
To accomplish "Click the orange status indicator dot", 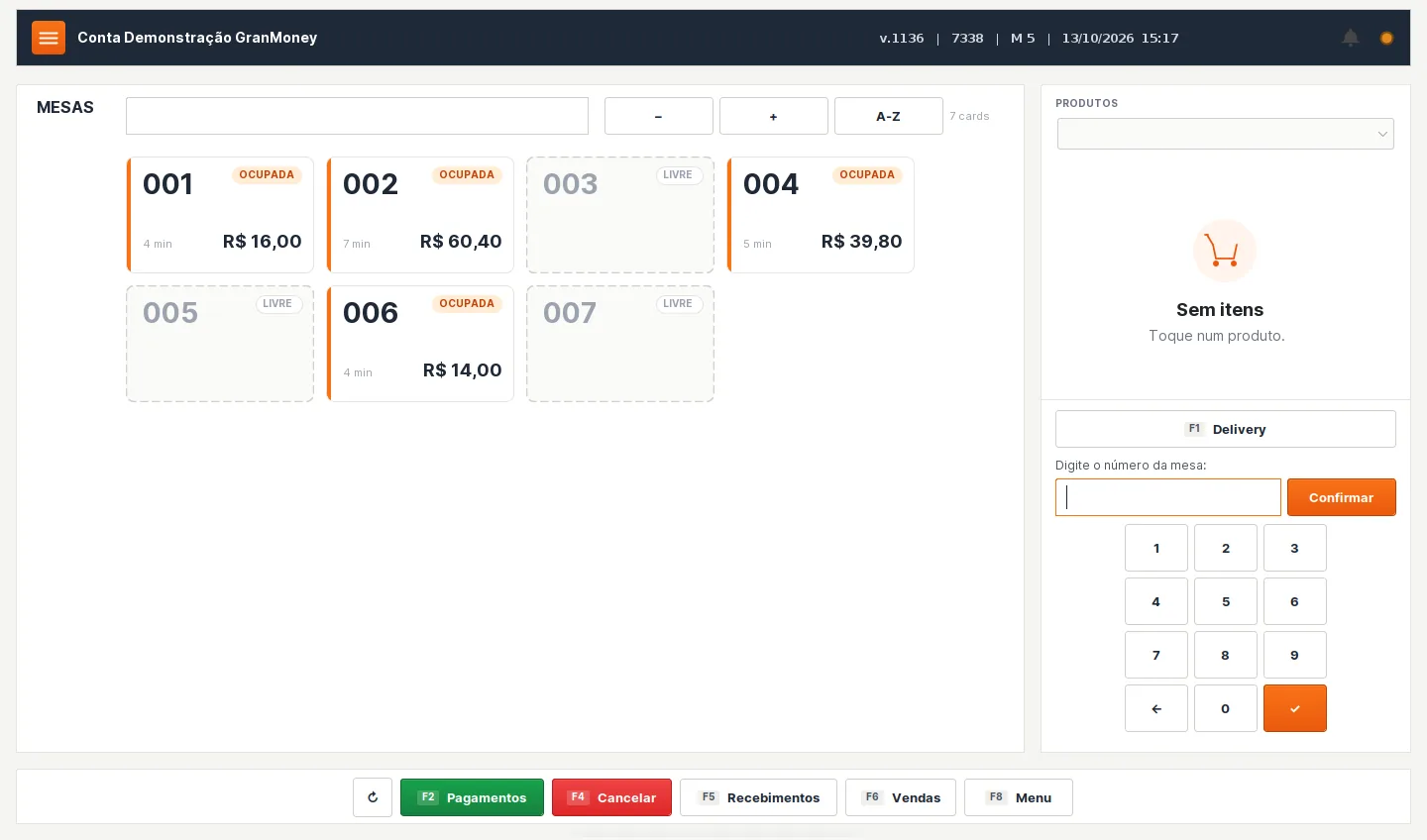I will point(1386,38).
